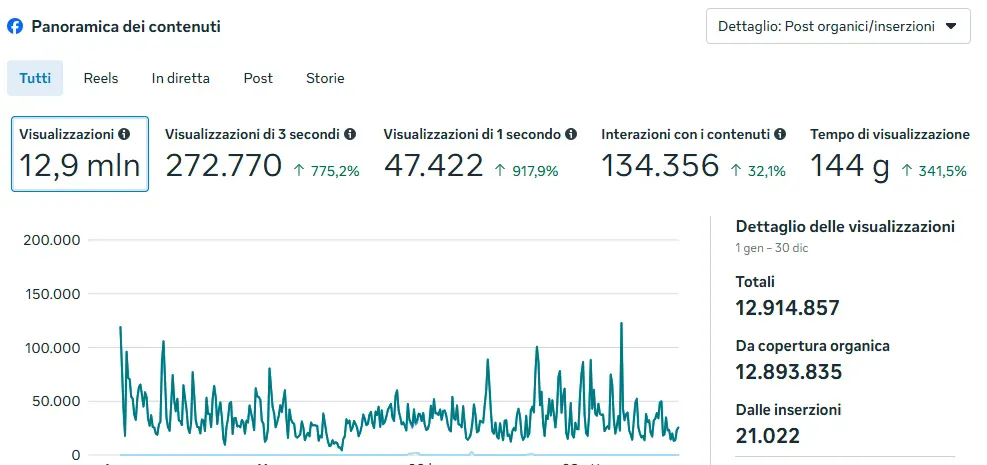987x465 pixels.
Task: Click the chart's first spike at far left
Action: (x=121, y=328)
